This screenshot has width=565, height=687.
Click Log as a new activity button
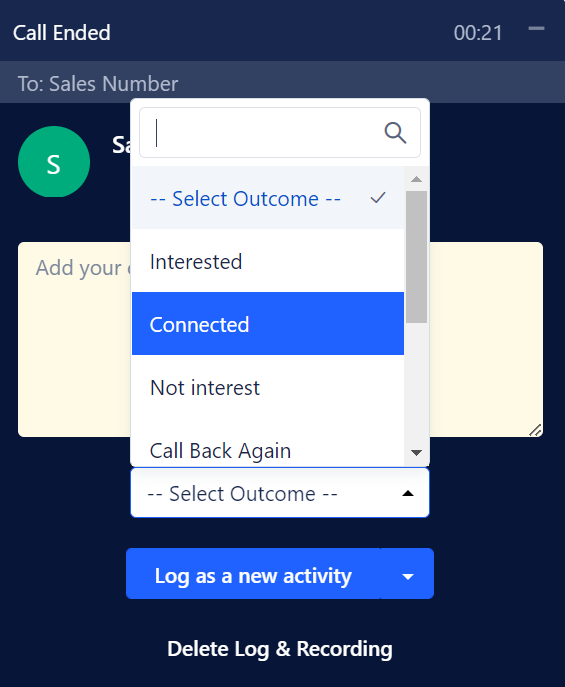[253, 574]
